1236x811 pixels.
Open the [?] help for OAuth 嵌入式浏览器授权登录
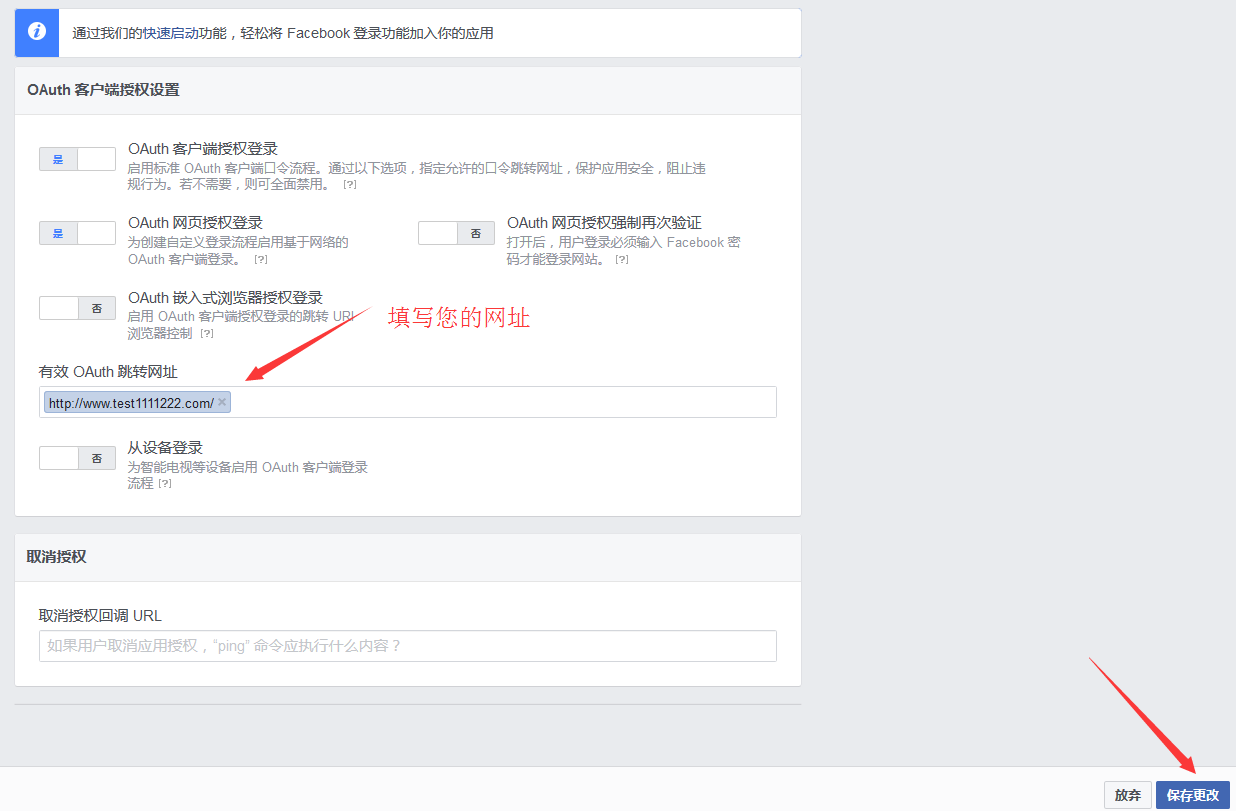click(207, 334)
